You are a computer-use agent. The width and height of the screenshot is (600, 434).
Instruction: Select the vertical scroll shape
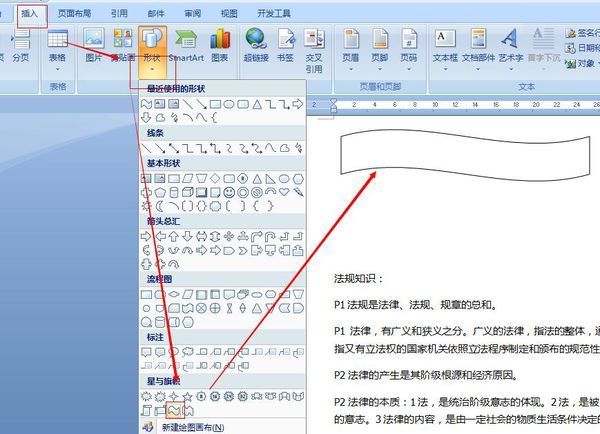coord(146,411)
